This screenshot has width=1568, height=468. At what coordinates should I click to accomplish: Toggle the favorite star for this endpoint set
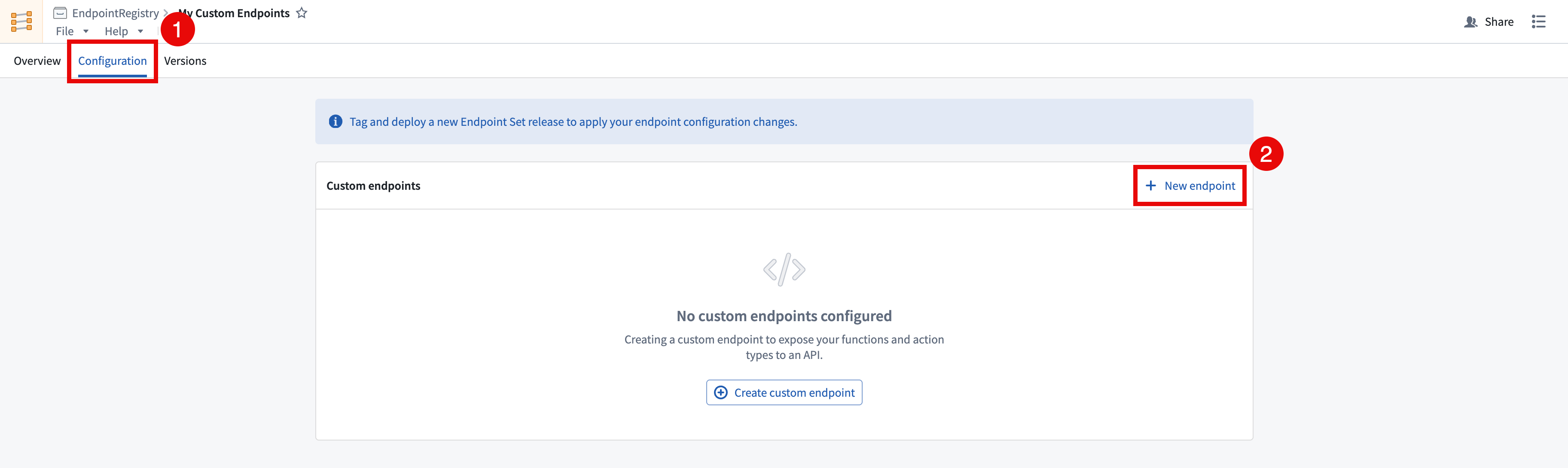coord(301,12)
